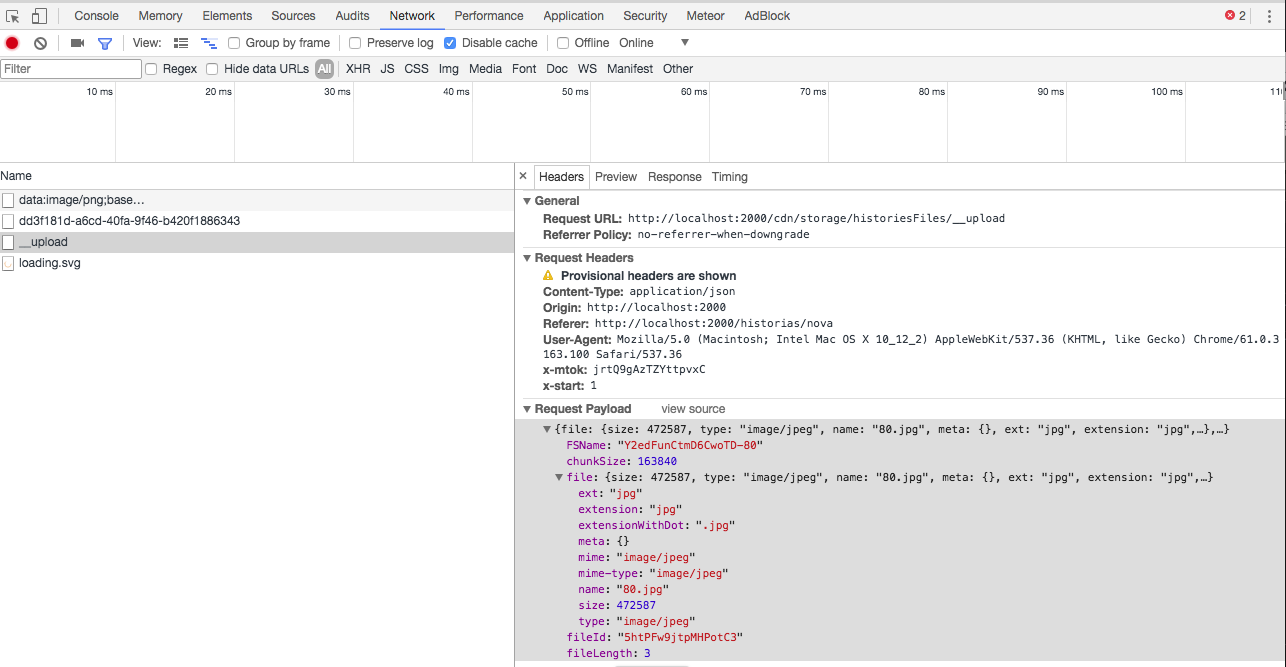Collapse the Request Headers section
The width and height of the screenshot is (1286, 667).
point(527,257)
